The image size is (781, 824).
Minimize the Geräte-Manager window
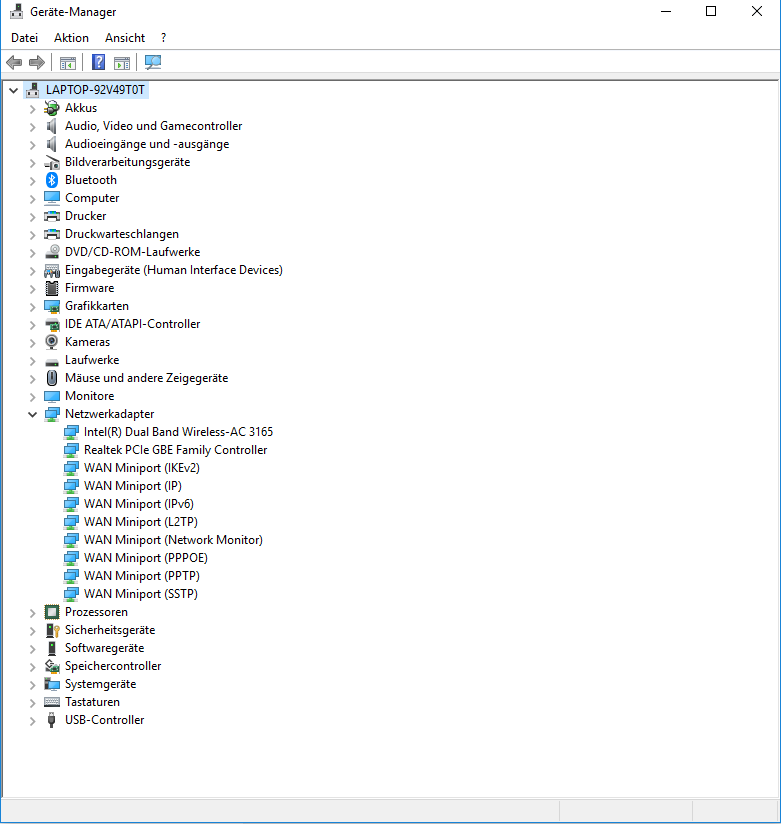[666, 12]
